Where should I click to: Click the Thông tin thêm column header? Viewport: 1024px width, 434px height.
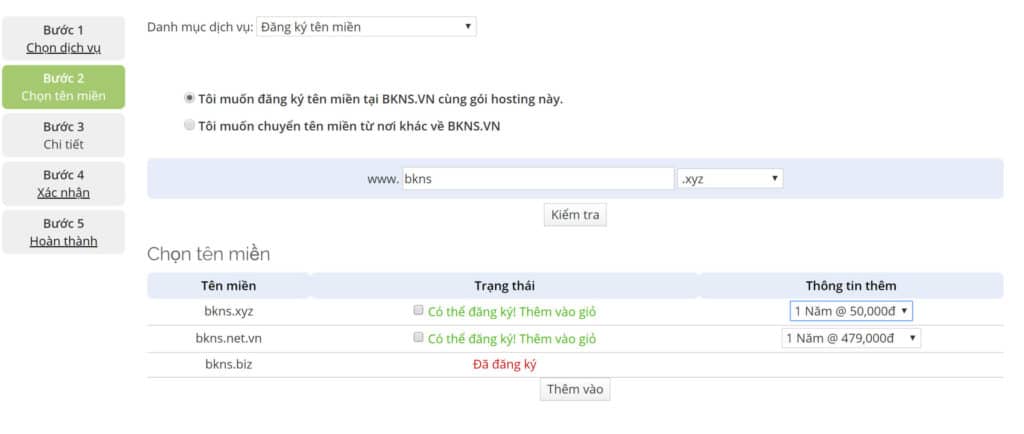pos(850,286)
